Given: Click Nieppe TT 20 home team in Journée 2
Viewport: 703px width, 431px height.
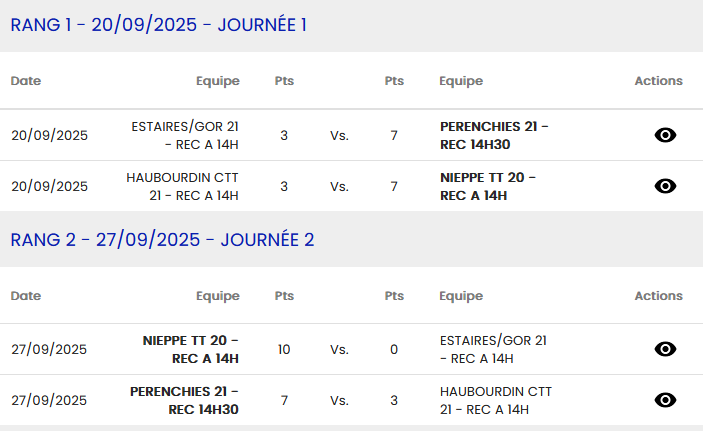Looking at the screenshot, I should 191,349.
